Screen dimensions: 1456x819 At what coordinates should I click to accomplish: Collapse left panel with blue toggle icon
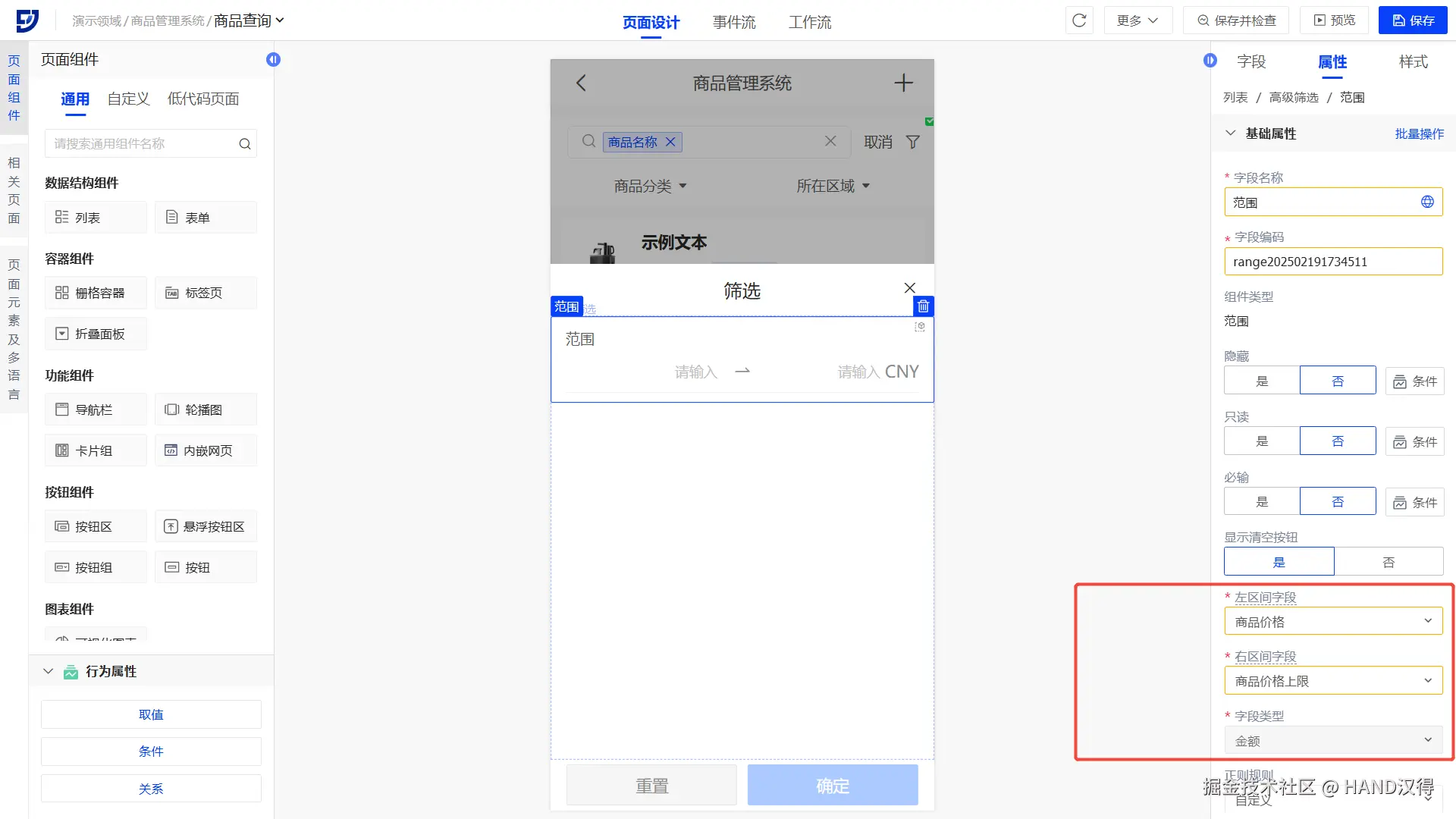click(273, 59)
